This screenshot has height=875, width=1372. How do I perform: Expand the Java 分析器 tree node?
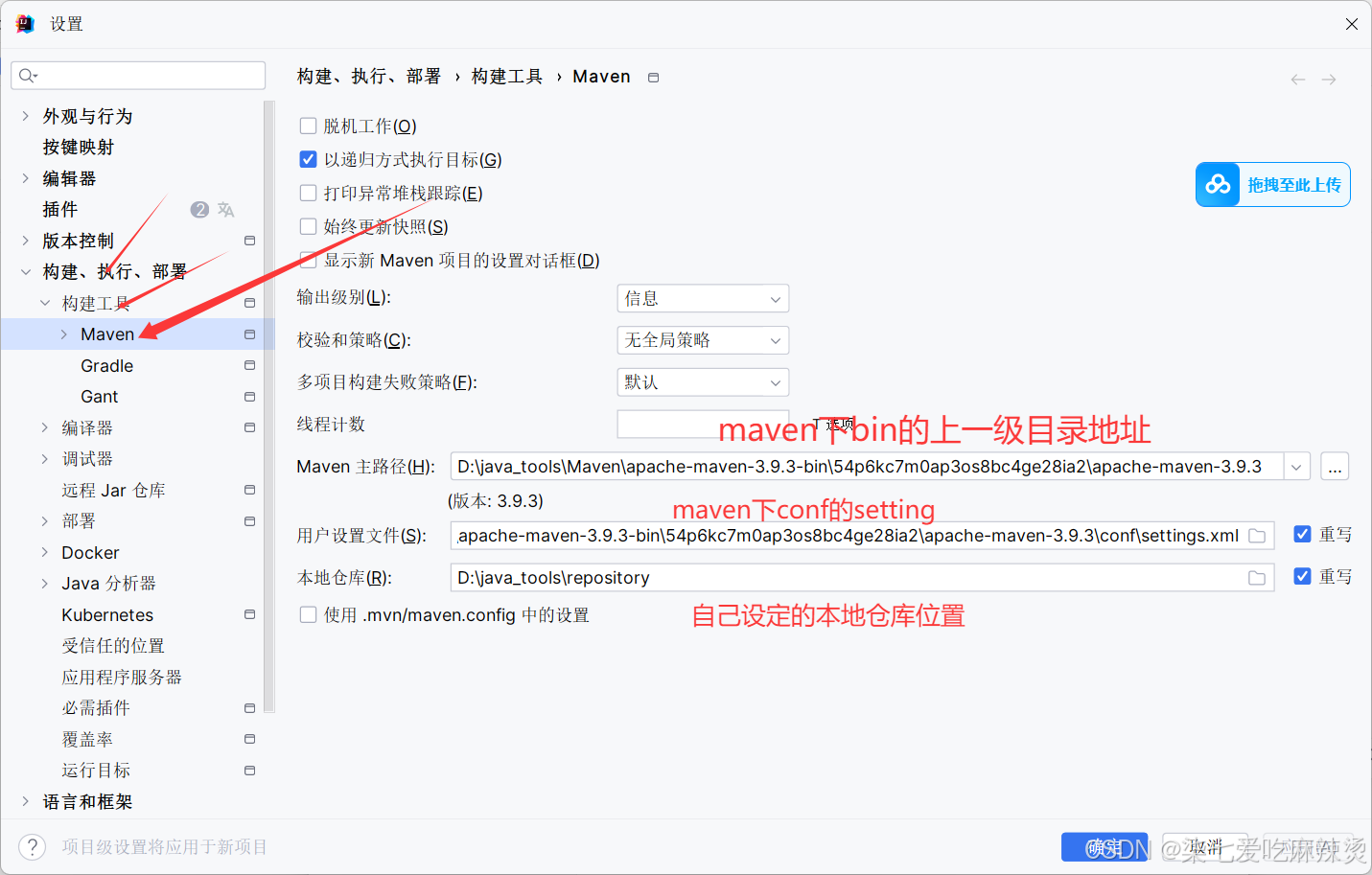(45, 584)
